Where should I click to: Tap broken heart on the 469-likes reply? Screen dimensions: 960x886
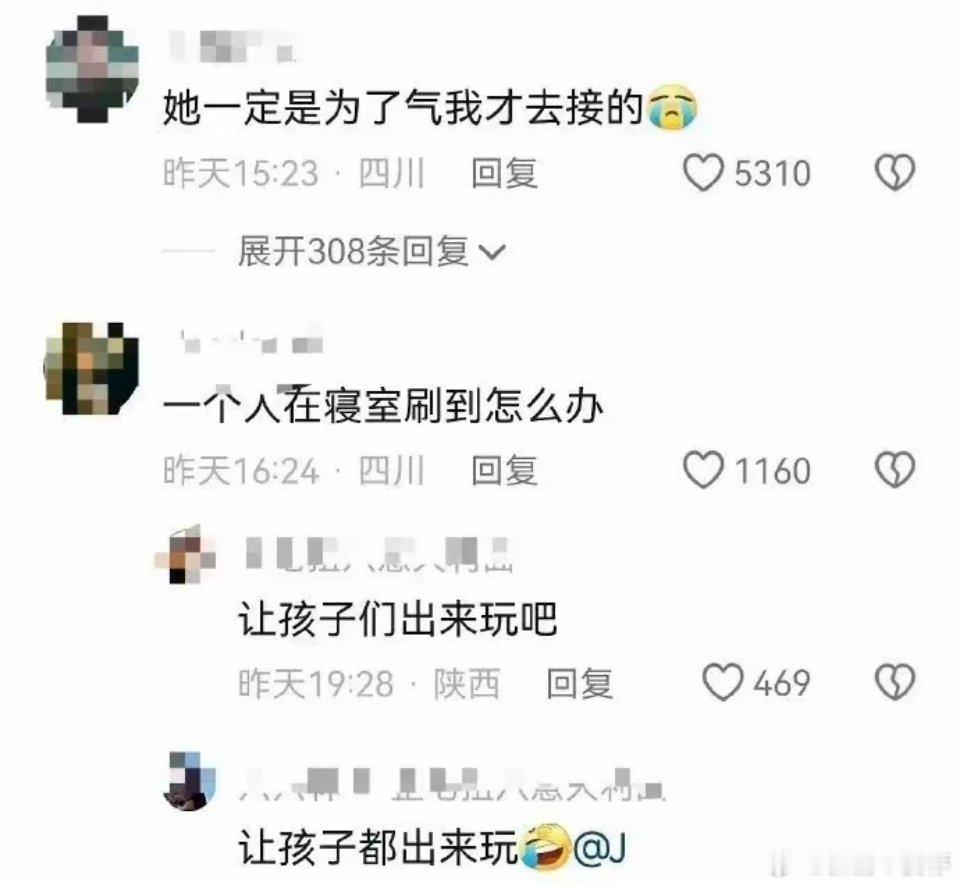point(894,682)
